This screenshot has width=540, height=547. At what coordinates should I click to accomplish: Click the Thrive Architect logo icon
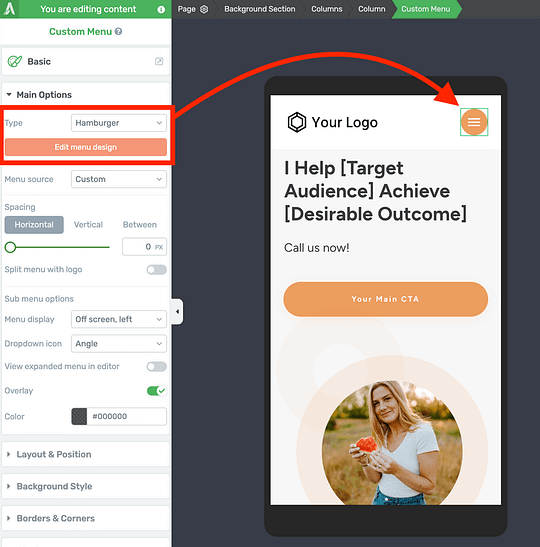click(x=9, y=9)
